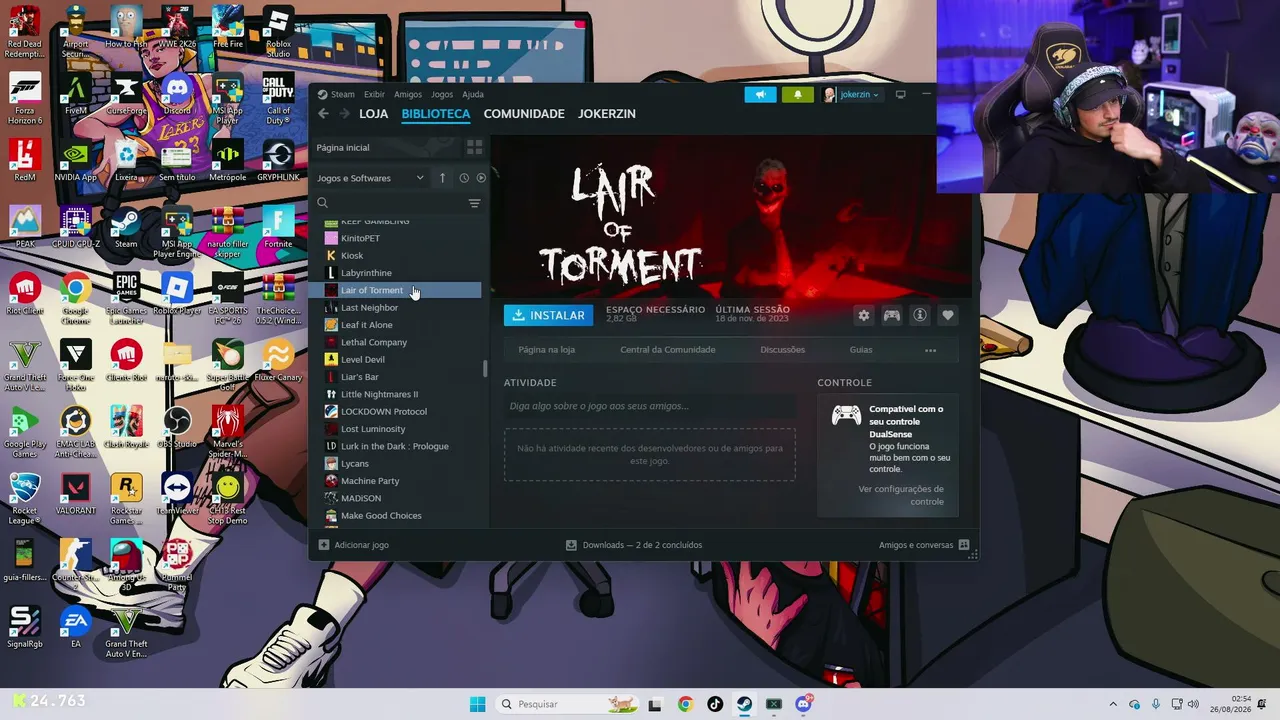This screenshot has height=720, width=1280.
Task: Go back with Steam back arrow
Action: click(x=323, y=114)
